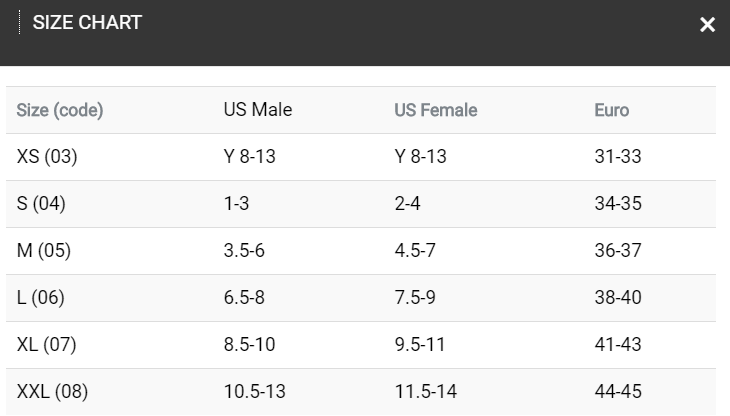Click the XL (07) size cell

click(47, 345)
